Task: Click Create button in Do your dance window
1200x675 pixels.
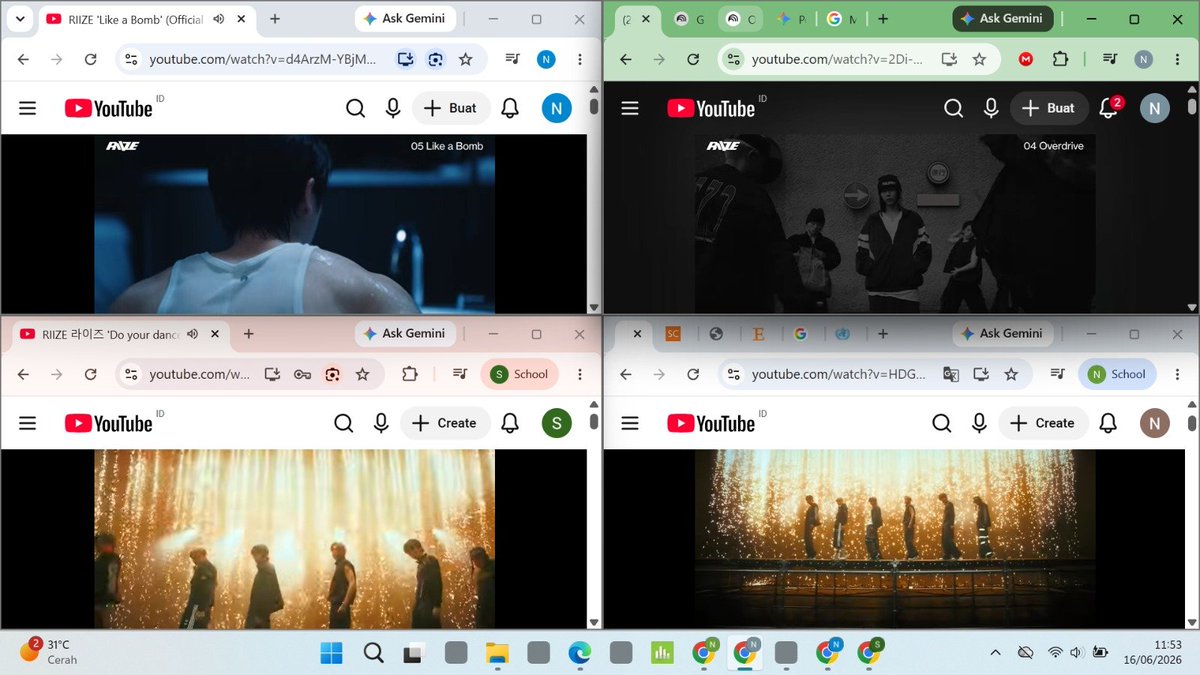Action: coord(445,423)
